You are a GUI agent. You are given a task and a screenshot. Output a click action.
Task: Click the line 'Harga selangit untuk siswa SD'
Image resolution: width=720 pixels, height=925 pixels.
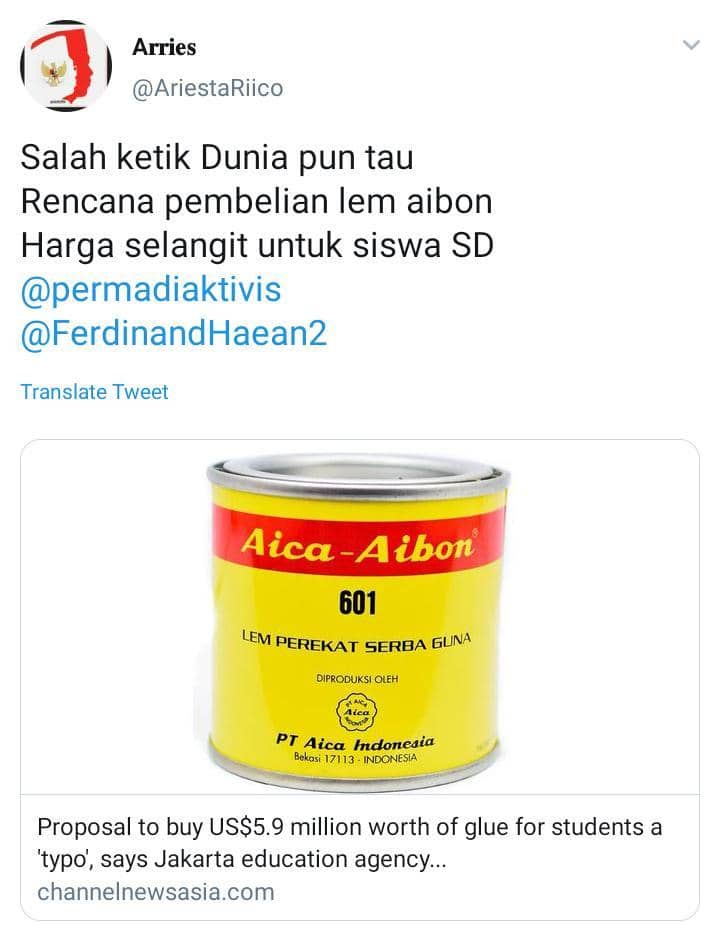[x=257, y=245]
